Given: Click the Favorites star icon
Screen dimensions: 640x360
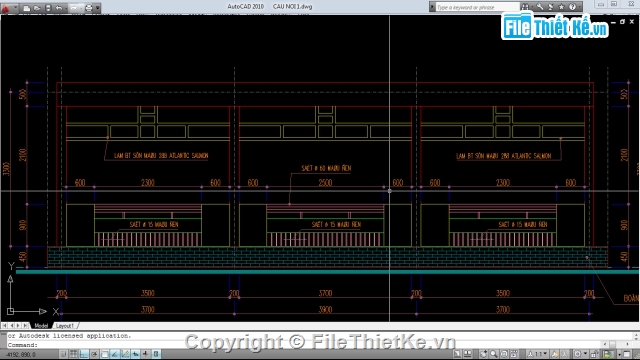Looking at the screenshot, I should [x=562, y=7].
